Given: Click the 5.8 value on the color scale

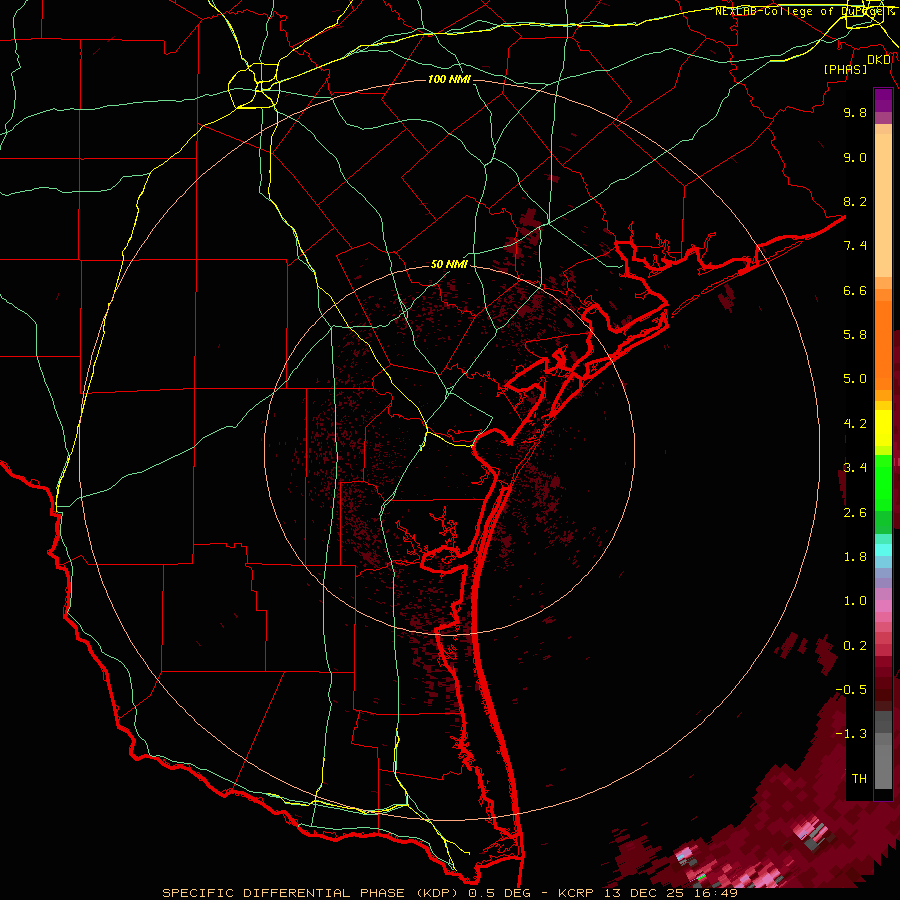Looking at the screenshot, I should click(855, 335).
